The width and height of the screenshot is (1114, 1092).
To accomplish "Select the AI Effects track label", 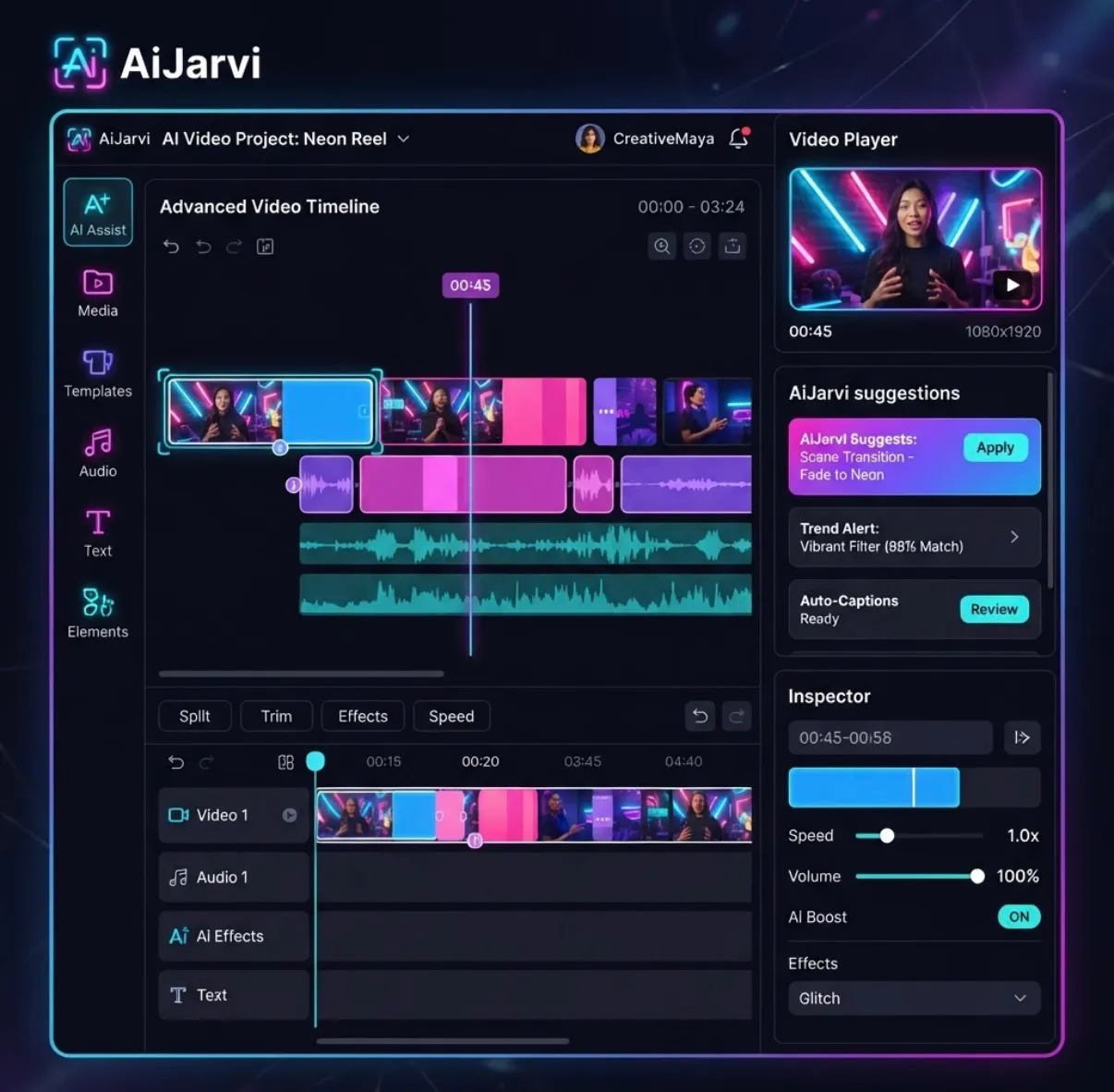I will tap(234, 936).
